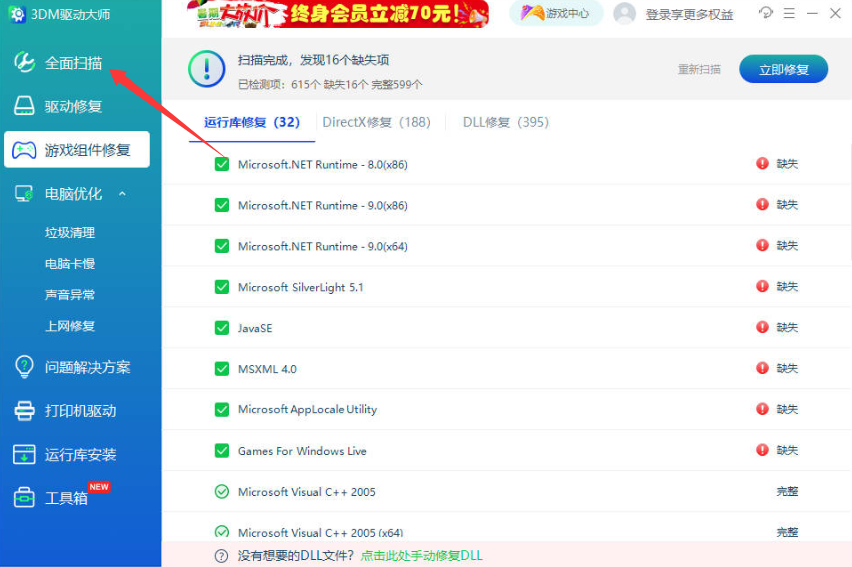Switch to DLL修复 (395) tab
Image resolution: width=852 pixels, height=567 pixels.
click(x=506, y=122)
